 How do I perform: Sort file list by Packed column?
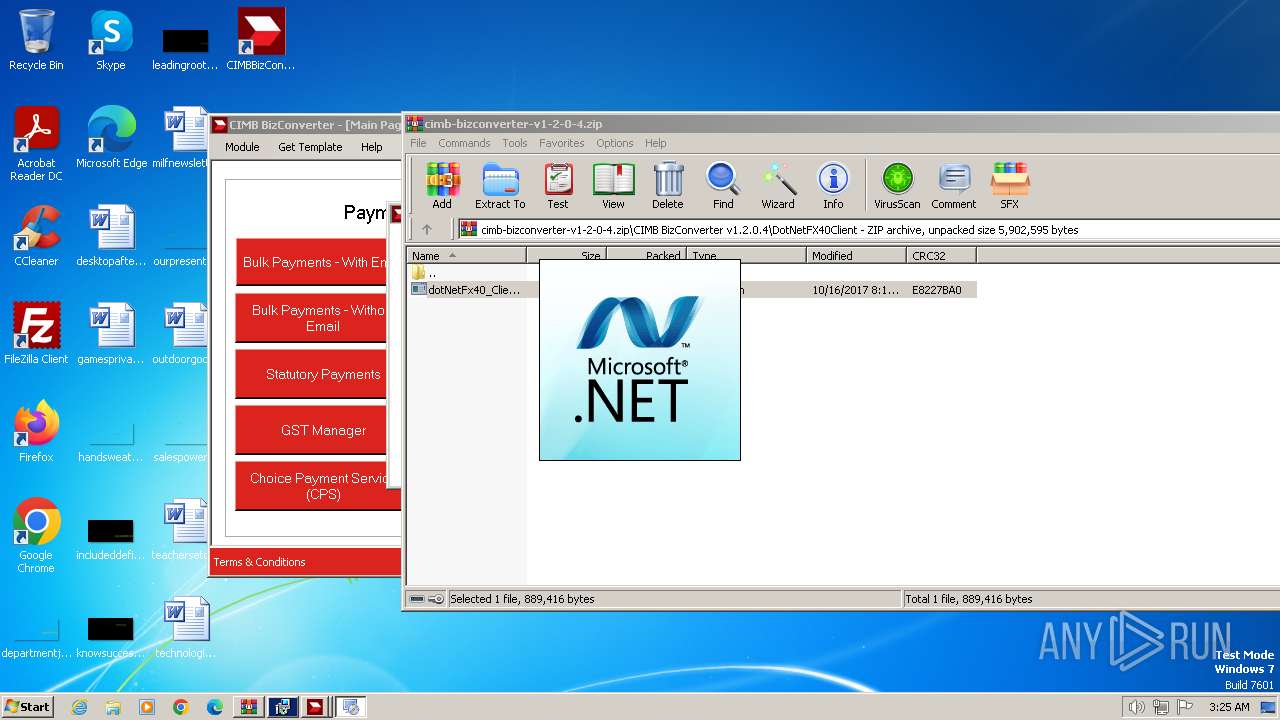tap(646, 256)
